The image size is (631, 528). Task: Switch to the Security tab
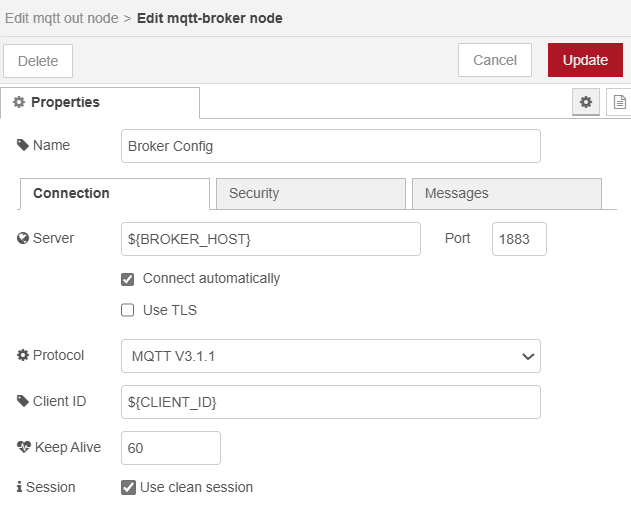point(311,194)
